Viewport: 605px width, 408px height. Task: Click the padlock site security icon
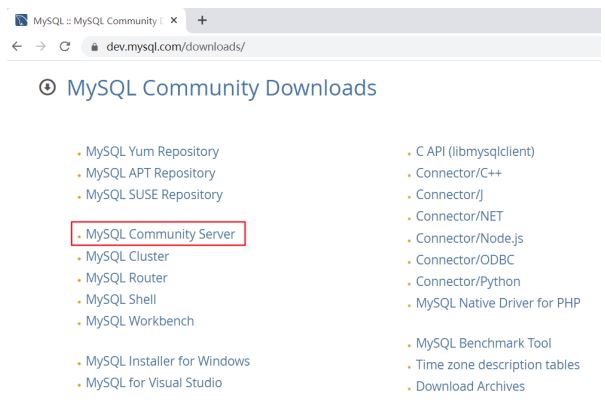point(85,41)
